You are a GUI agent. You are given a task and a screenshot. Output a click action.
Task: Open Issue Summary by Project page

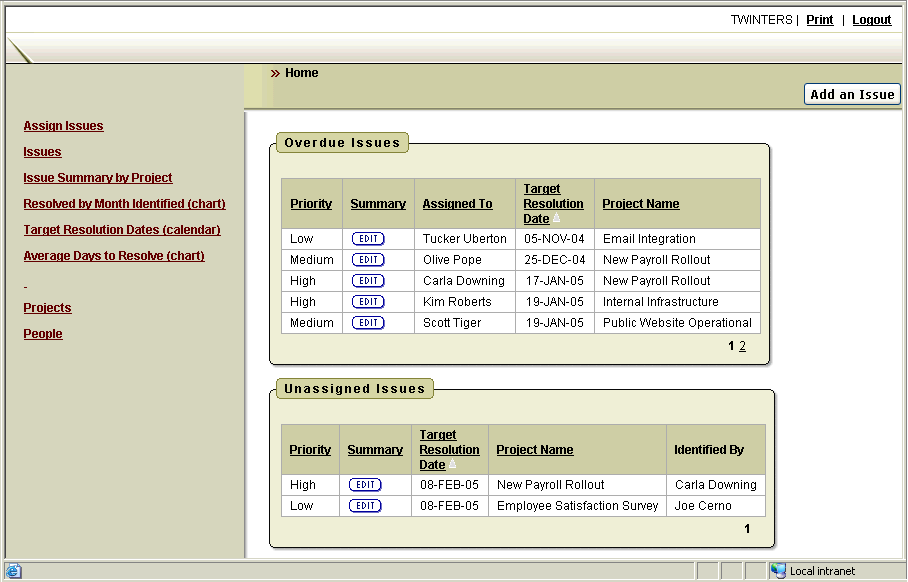click(98, 178)
